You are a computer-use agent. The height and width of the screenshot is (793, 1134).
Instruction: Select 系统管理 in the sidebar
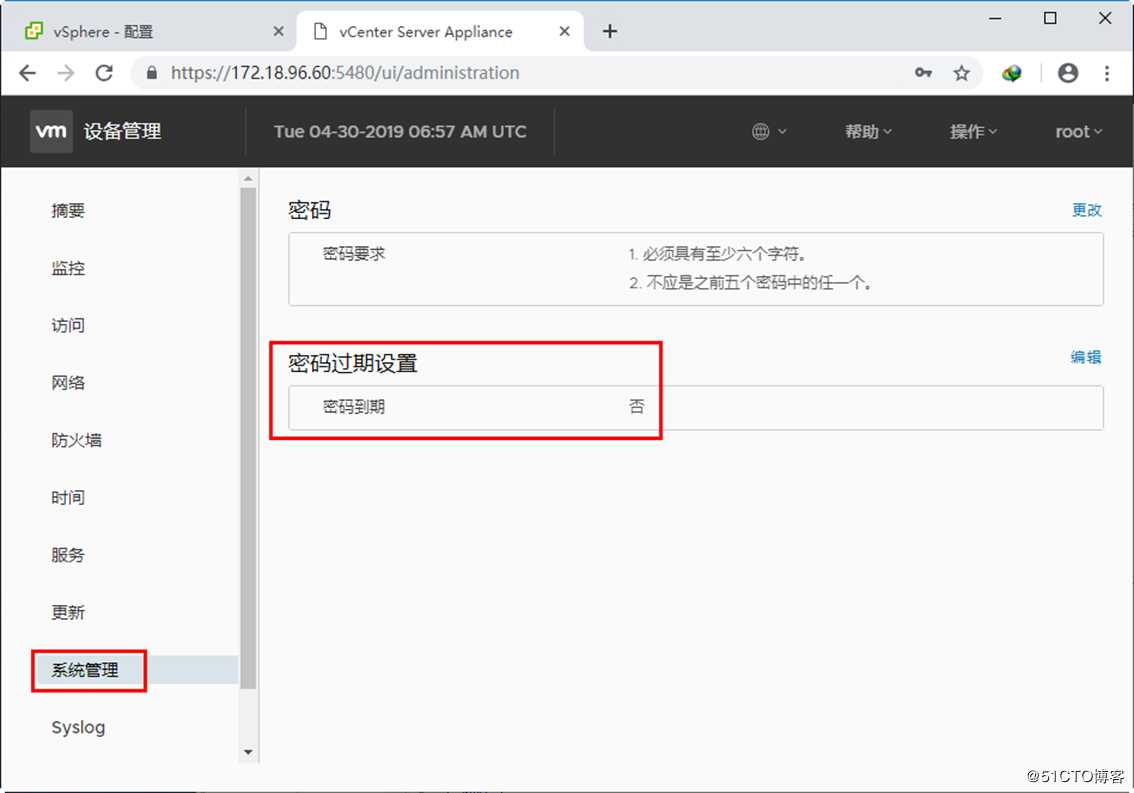pyautogui.click(x=85, y=670)
